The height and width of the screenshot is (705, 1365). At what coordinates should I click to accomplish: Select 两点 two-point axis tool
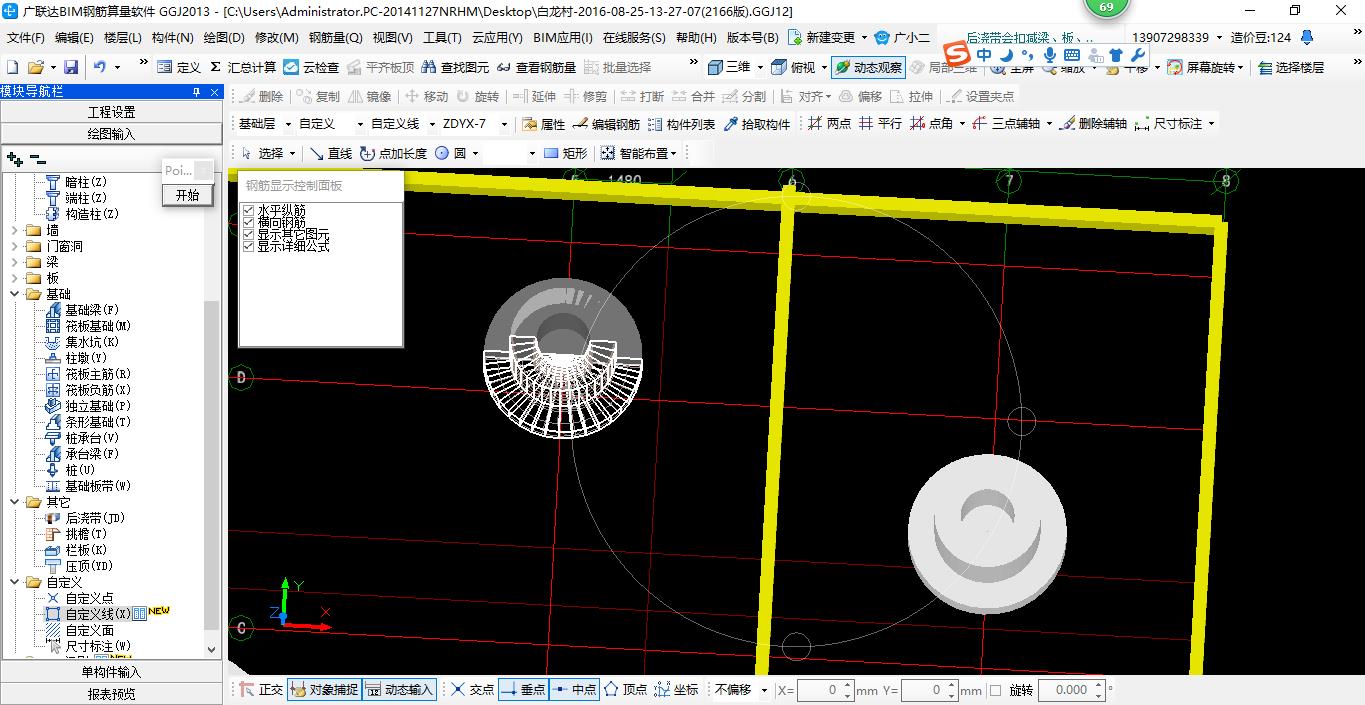(830, 123)
